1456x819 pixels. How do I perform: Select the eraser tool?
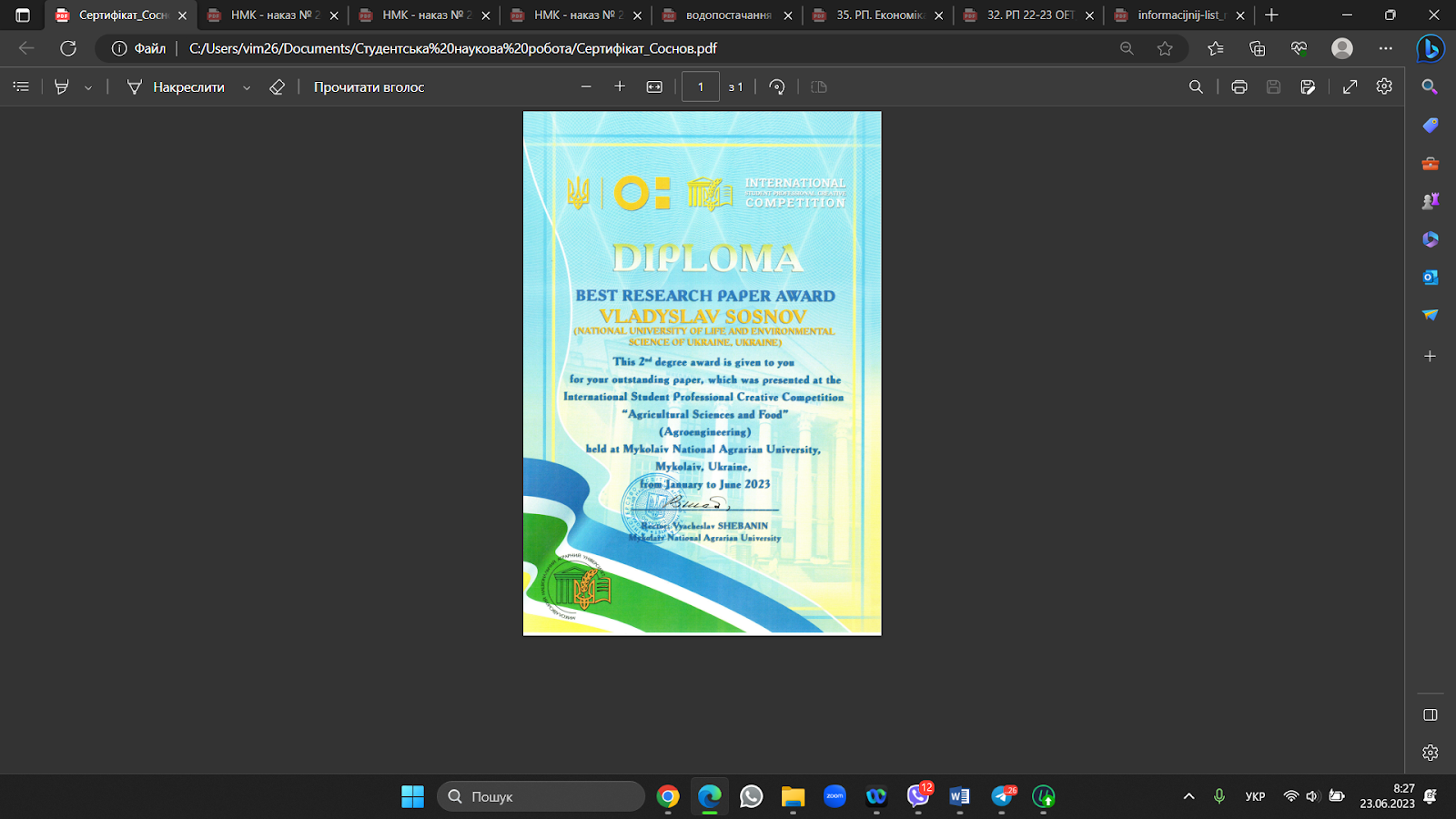coord(277,86)
